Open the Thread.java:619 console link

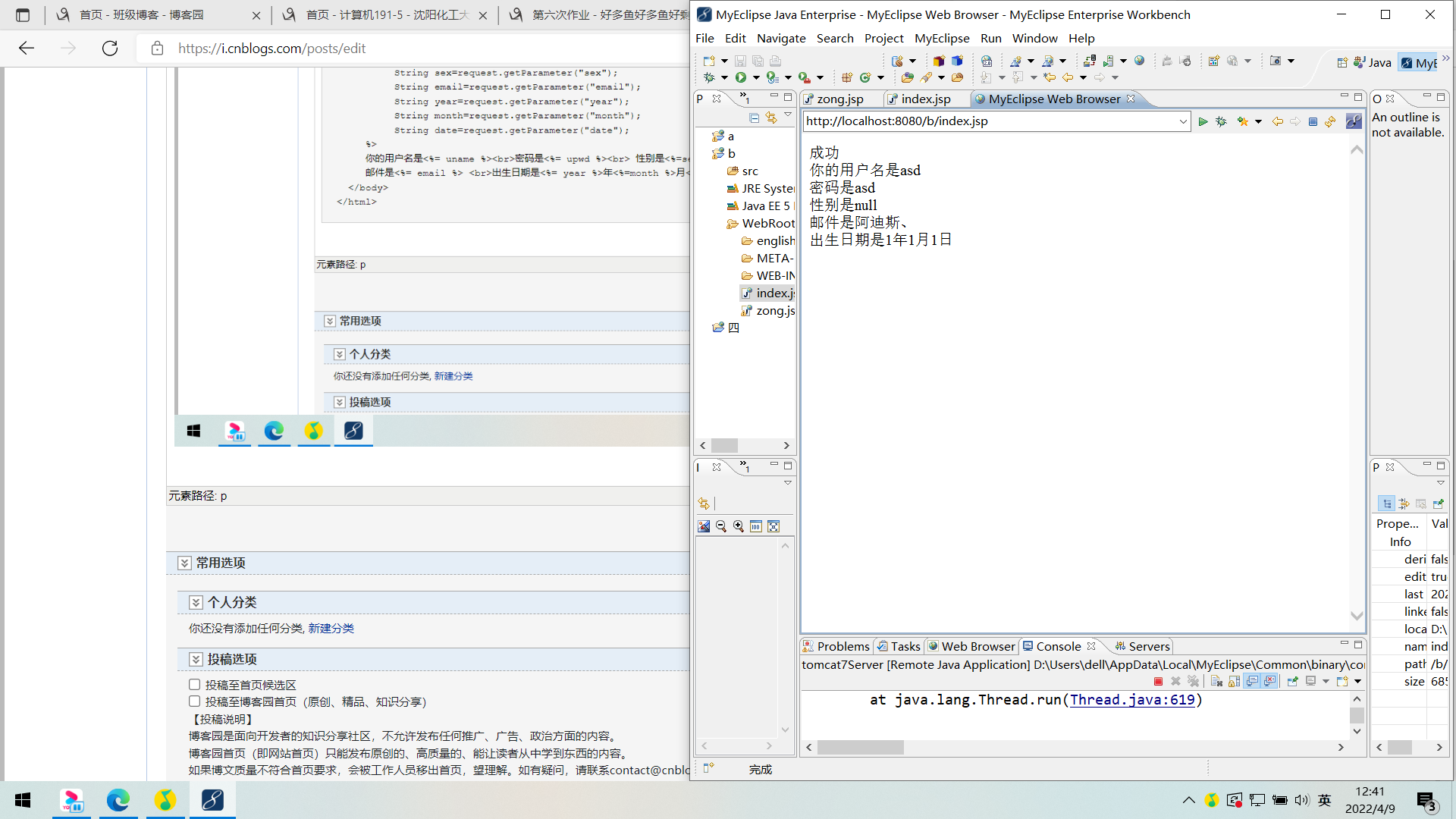tap(1131, 699)
